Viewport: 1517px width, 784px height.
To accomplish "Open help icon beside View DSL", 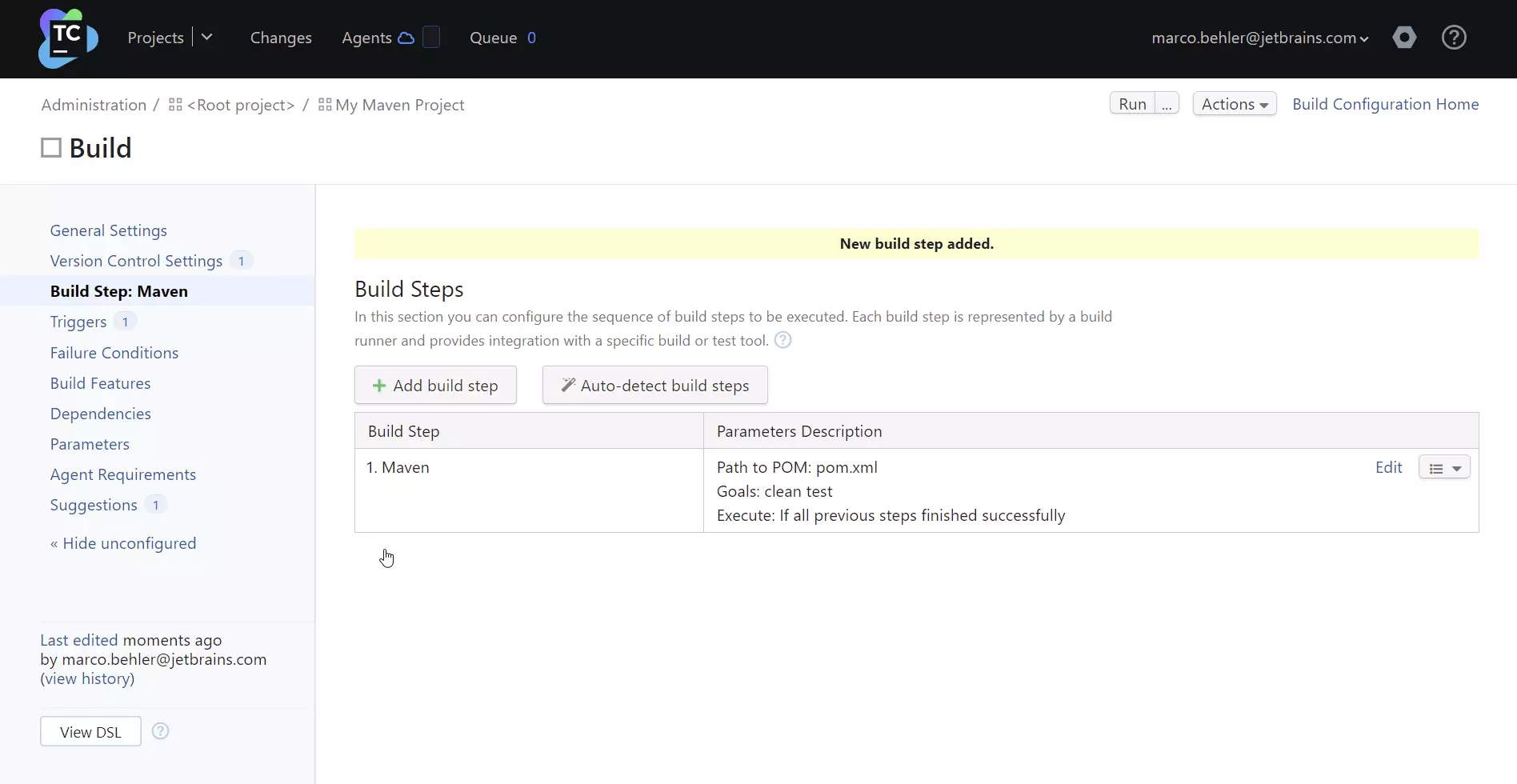I will point(160,731).
